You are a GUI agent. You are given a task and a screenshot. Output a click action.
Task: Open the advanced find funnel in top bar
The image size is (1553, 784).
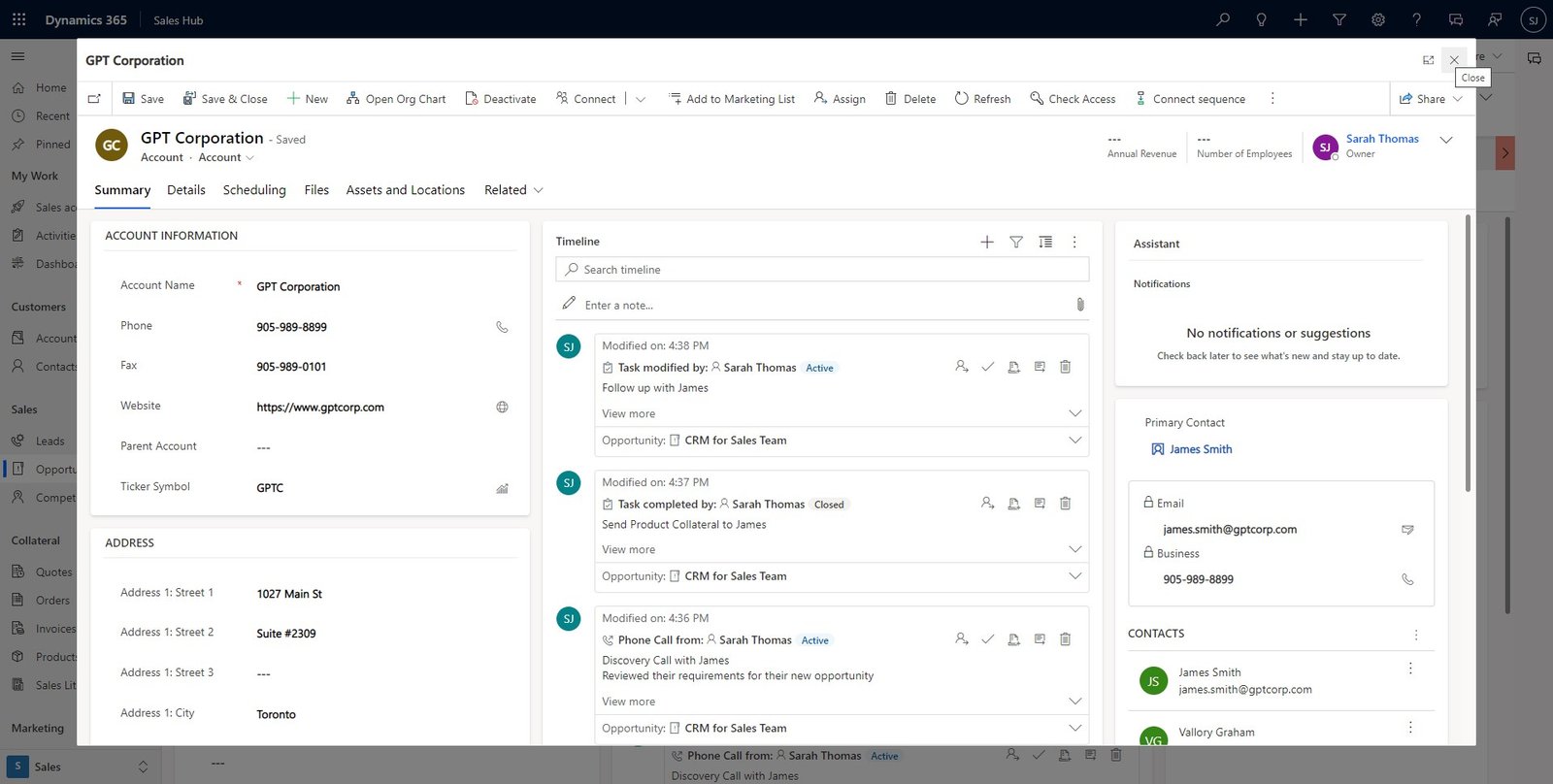point(1339,19)
